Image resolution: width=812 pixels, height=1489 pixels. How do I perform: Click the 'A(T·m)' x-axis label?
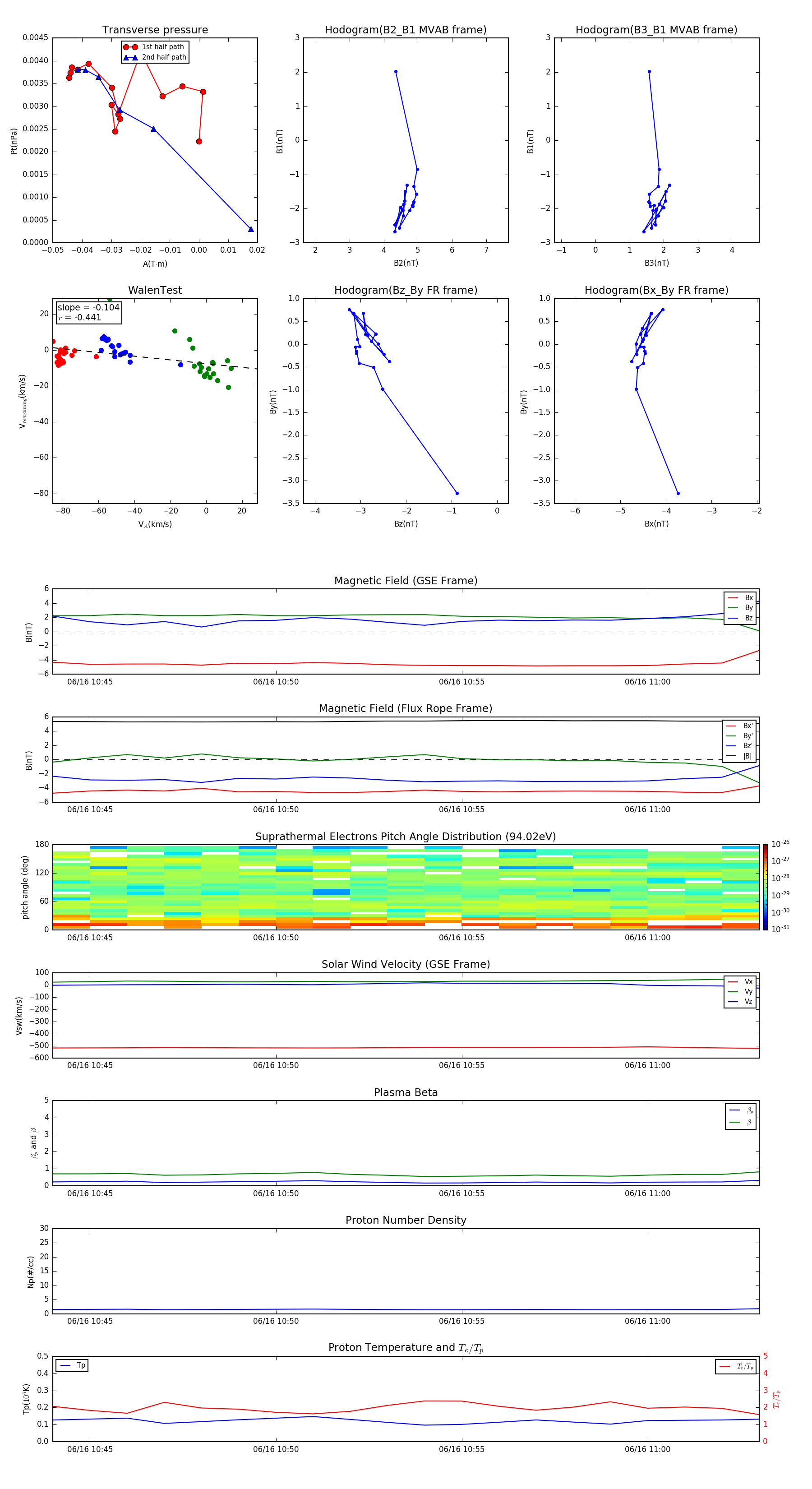pos(155,264)
